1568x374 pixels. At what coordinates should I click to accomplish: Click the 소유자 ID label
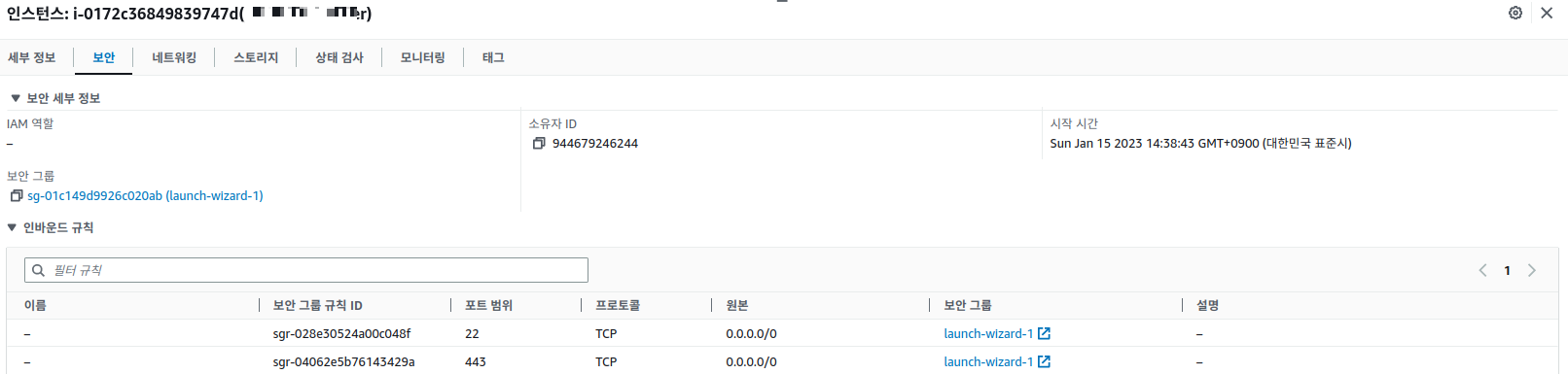(x=552, y=123)
